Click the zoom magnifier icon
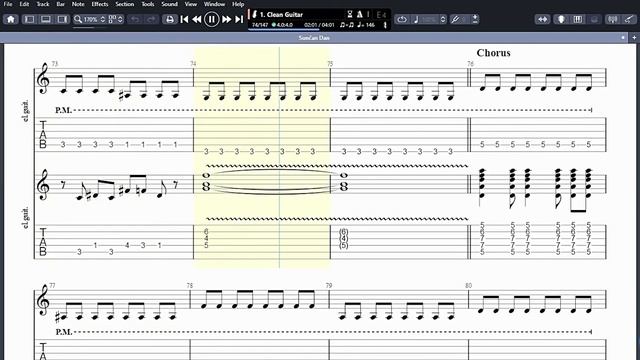 coord(78,19)
